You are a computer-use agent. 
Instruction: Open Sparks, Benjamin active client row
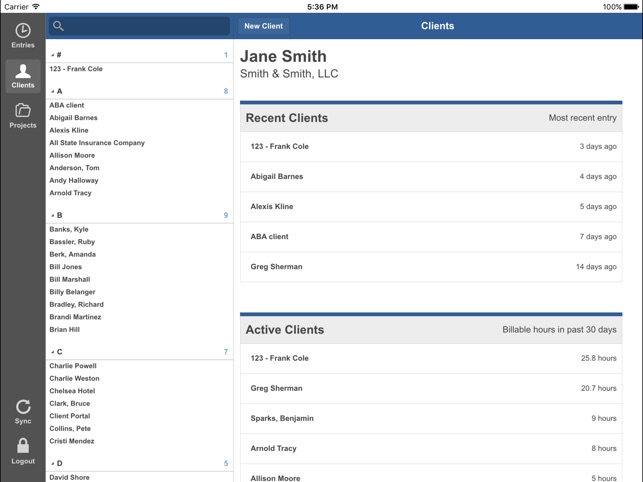pyautogui.click(x=431, y=418)
